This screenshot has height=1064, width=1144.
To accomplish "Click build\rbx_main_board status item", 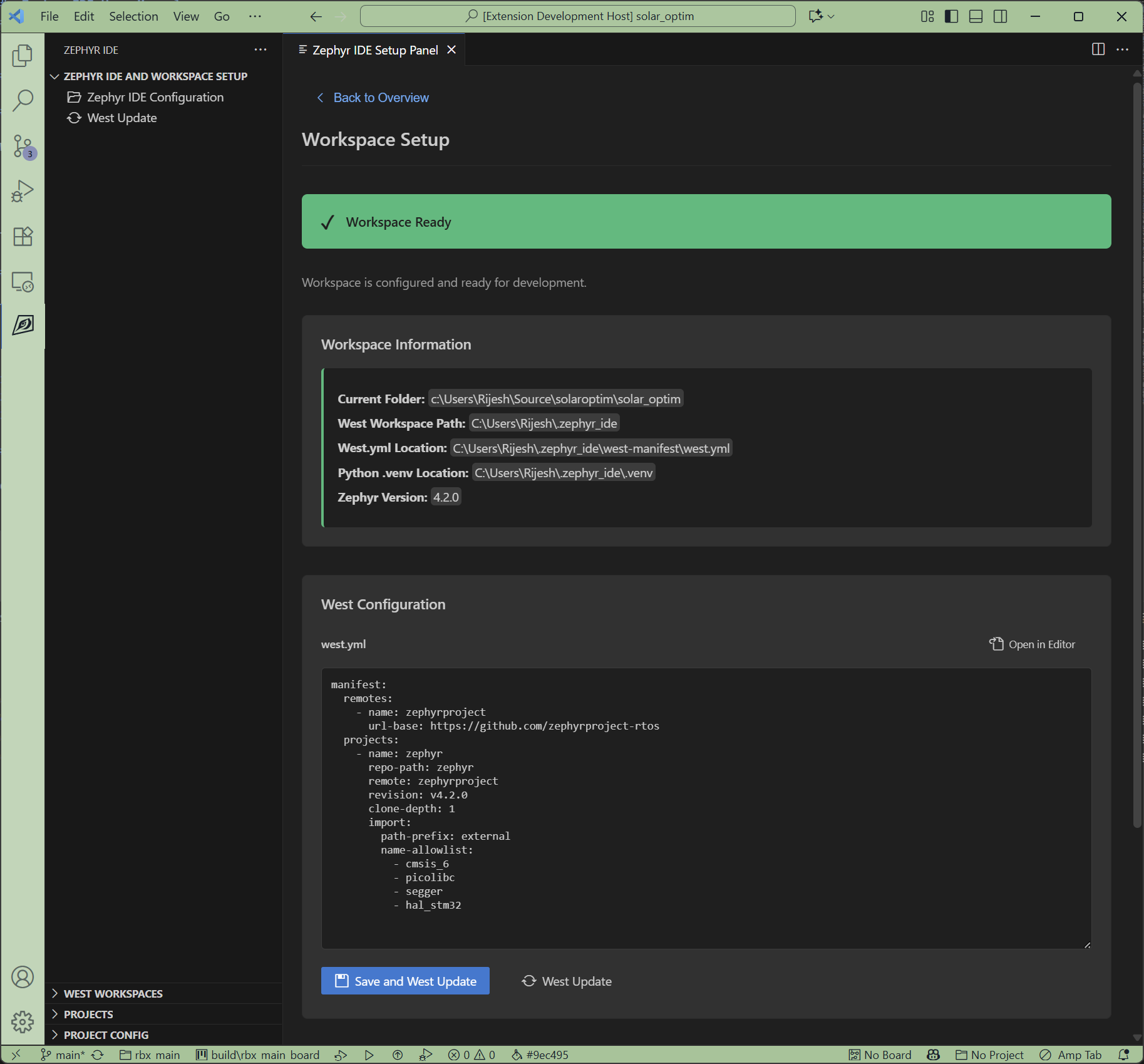I will 257,1055.
